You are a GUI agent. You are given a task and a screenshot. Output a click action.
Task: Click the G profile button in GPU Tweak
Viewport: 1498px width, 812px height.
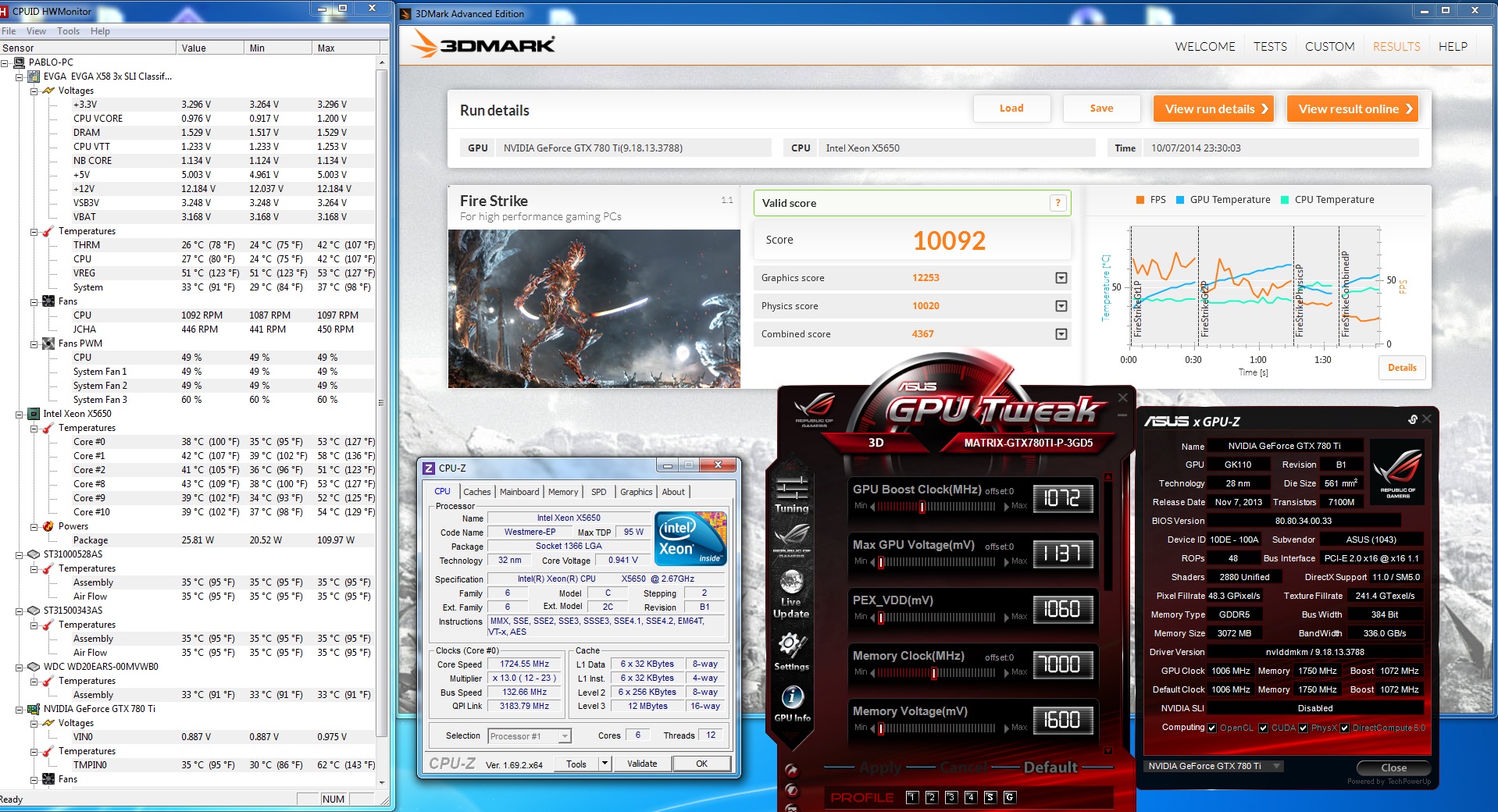point(1009,797)
